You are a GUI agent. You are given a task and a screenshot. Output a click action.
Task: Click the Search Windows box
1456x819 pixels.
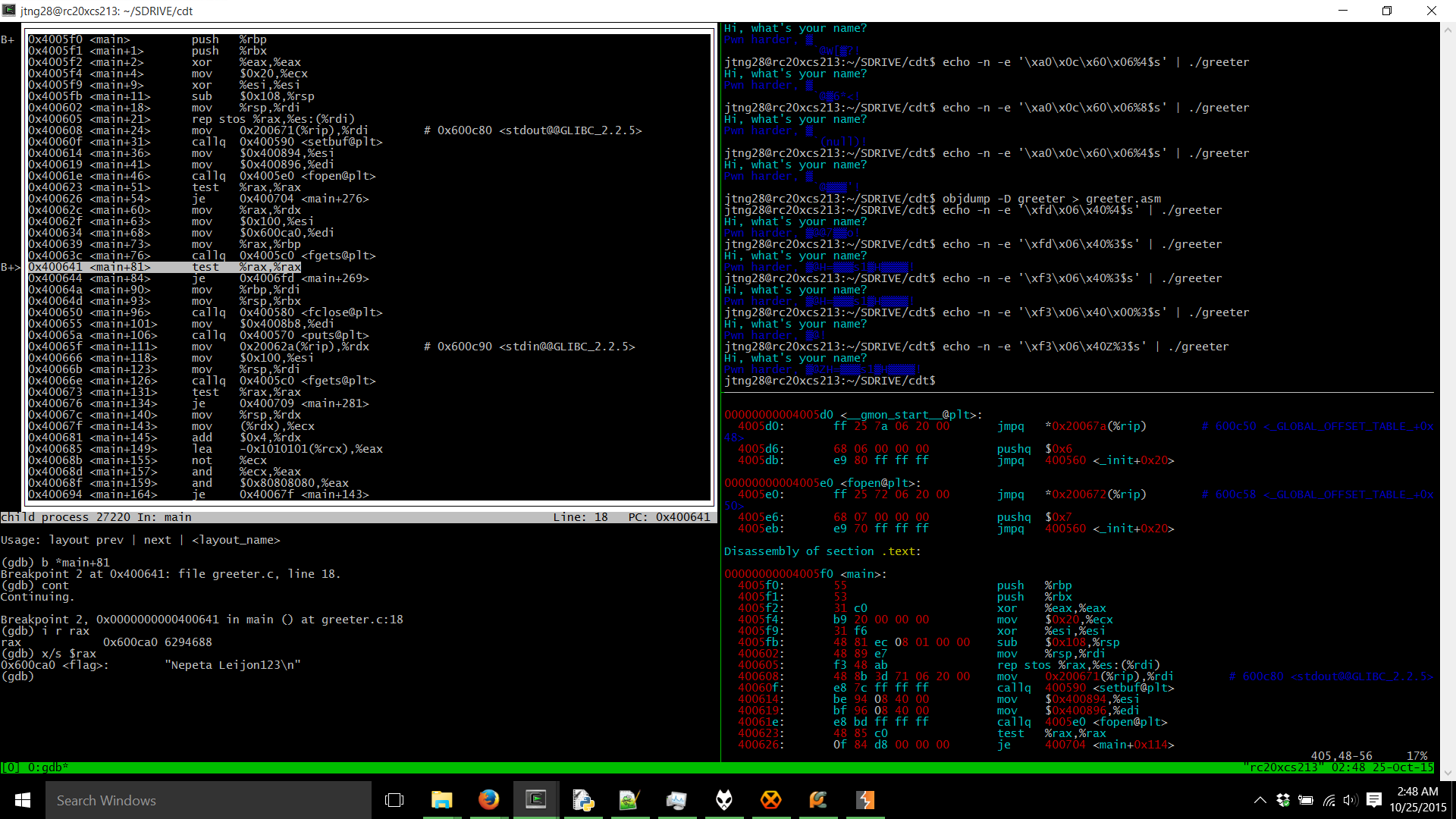(x=209, y=800)
